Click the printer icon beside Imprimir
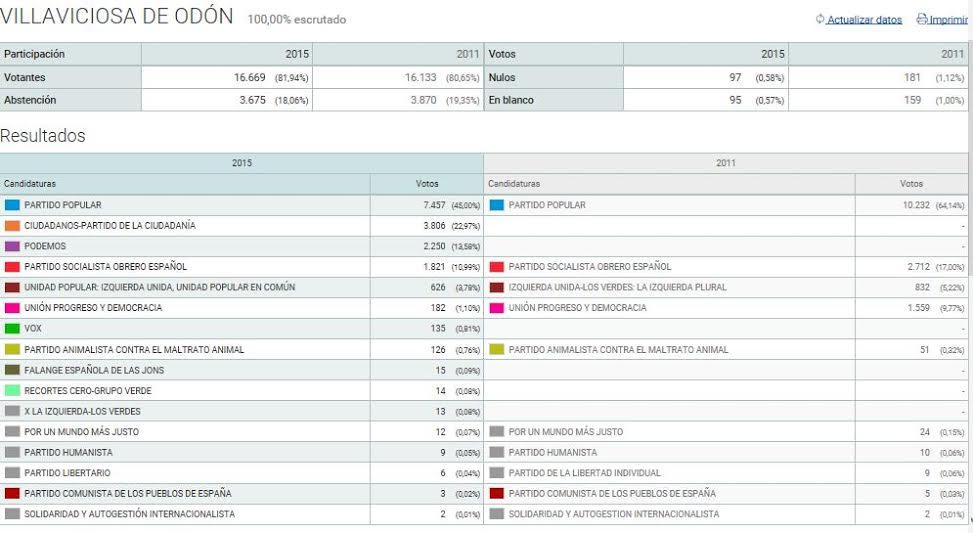This screenshot has width=973, height=533. coord(921,20)
